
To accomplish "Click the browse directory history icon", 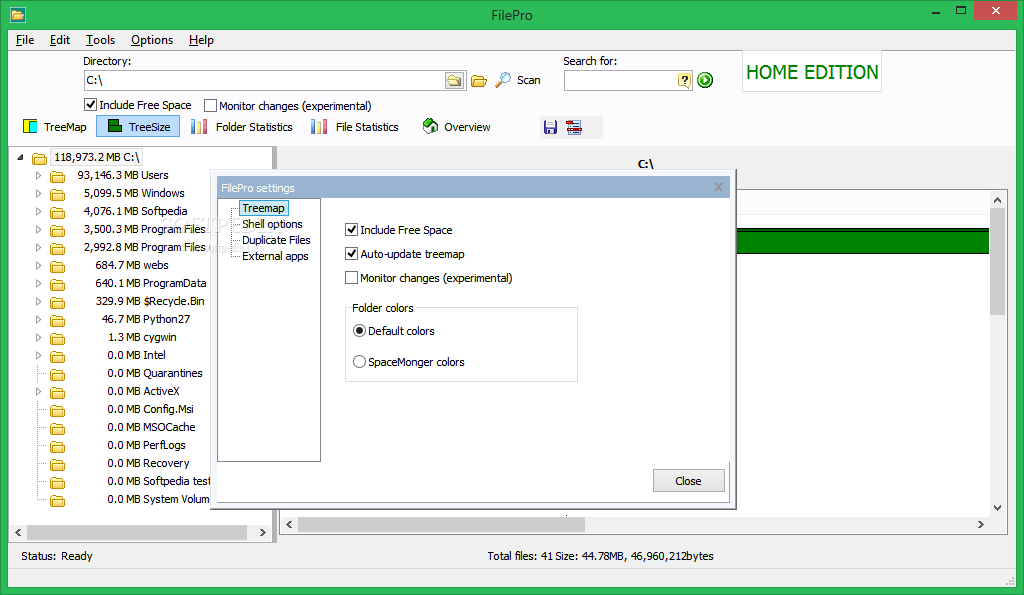I will (454, 80).
